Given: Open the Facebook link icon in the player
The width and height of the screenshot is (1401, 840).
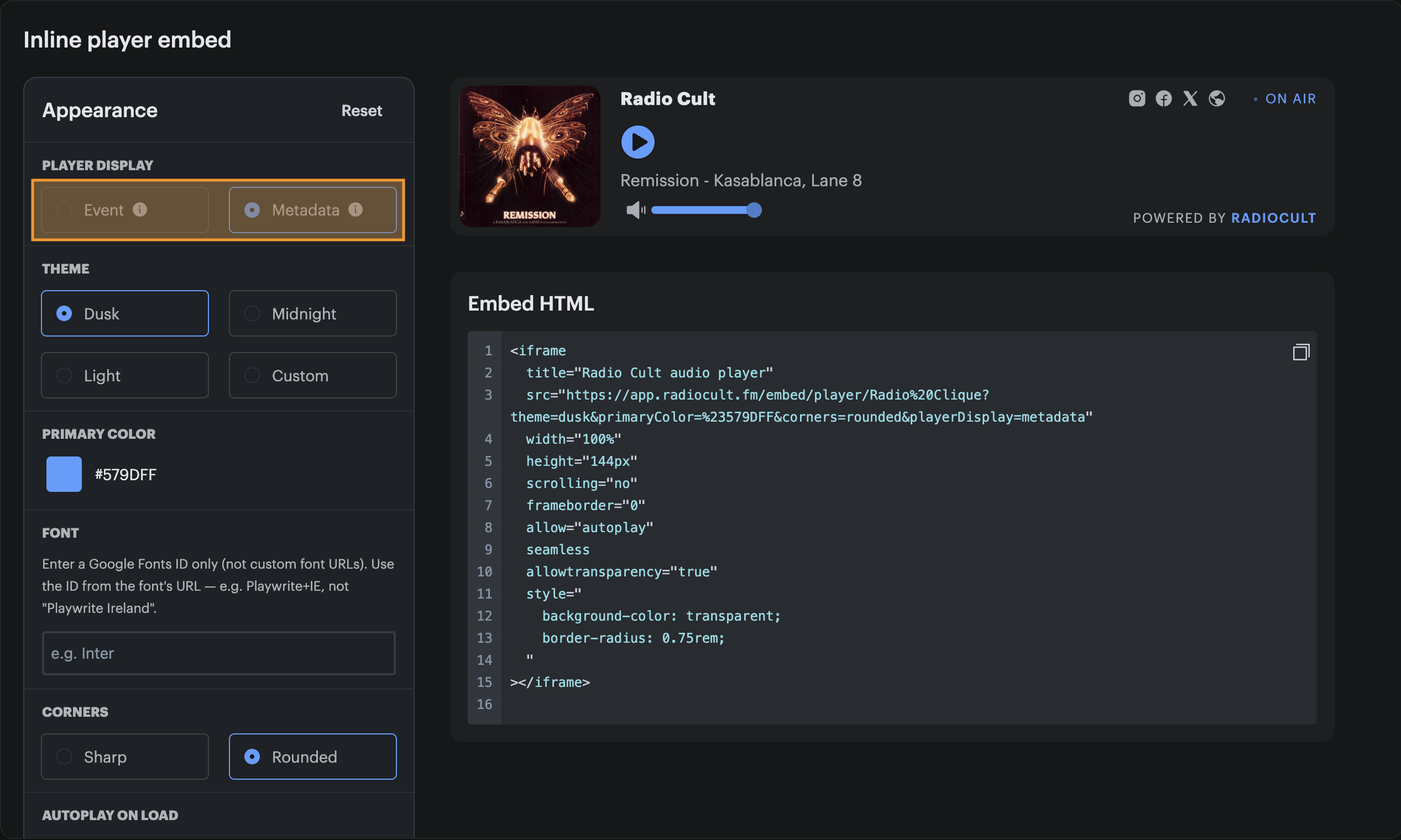Looking at the screenshot, I should [x=1163, y=98].
